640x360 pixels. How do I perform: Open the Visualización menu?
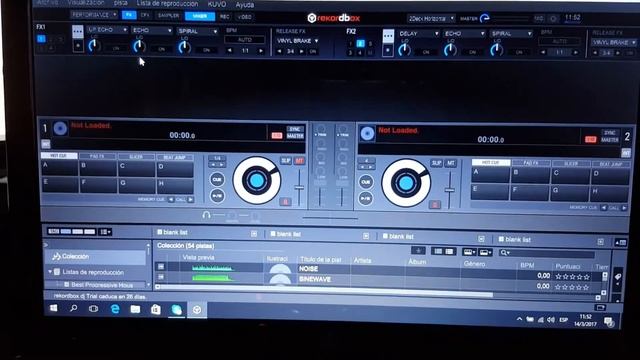pos(86,2)
